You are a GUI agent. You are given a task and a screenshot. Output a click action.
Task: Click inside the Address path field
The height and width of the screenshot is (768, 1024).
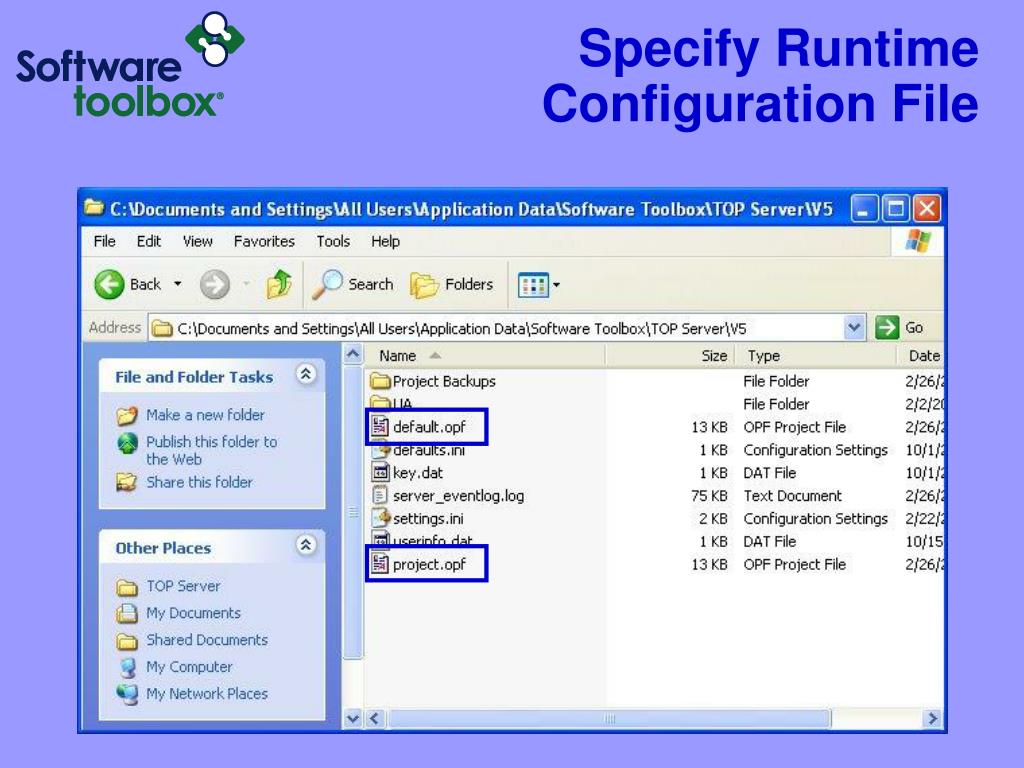[x=496, y=328]
